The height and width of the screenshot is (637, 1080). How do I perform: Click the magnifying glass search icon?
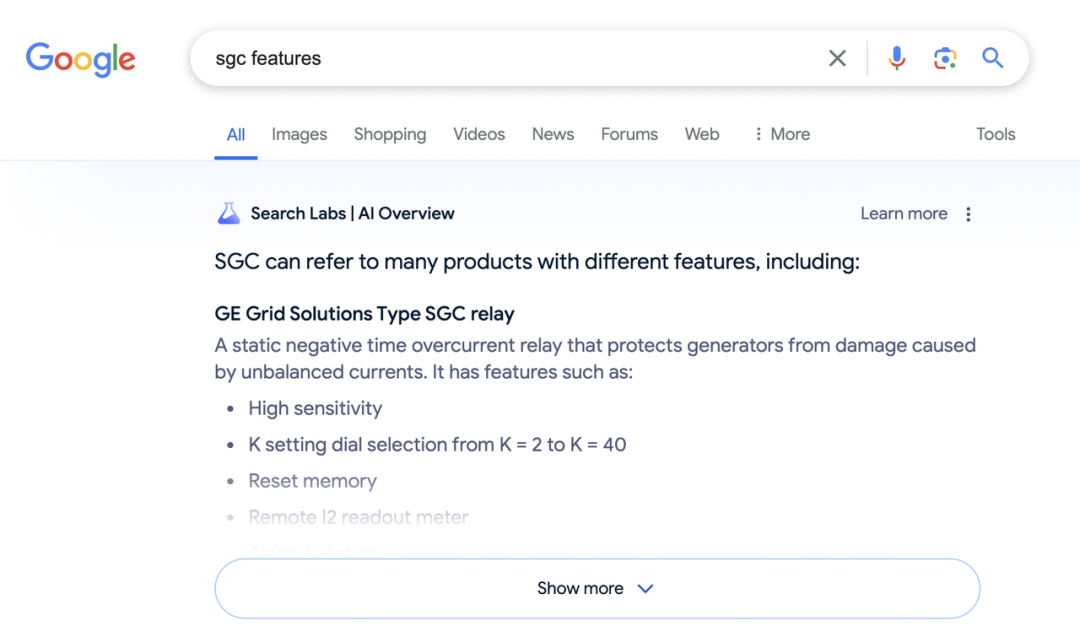point(993,58)
